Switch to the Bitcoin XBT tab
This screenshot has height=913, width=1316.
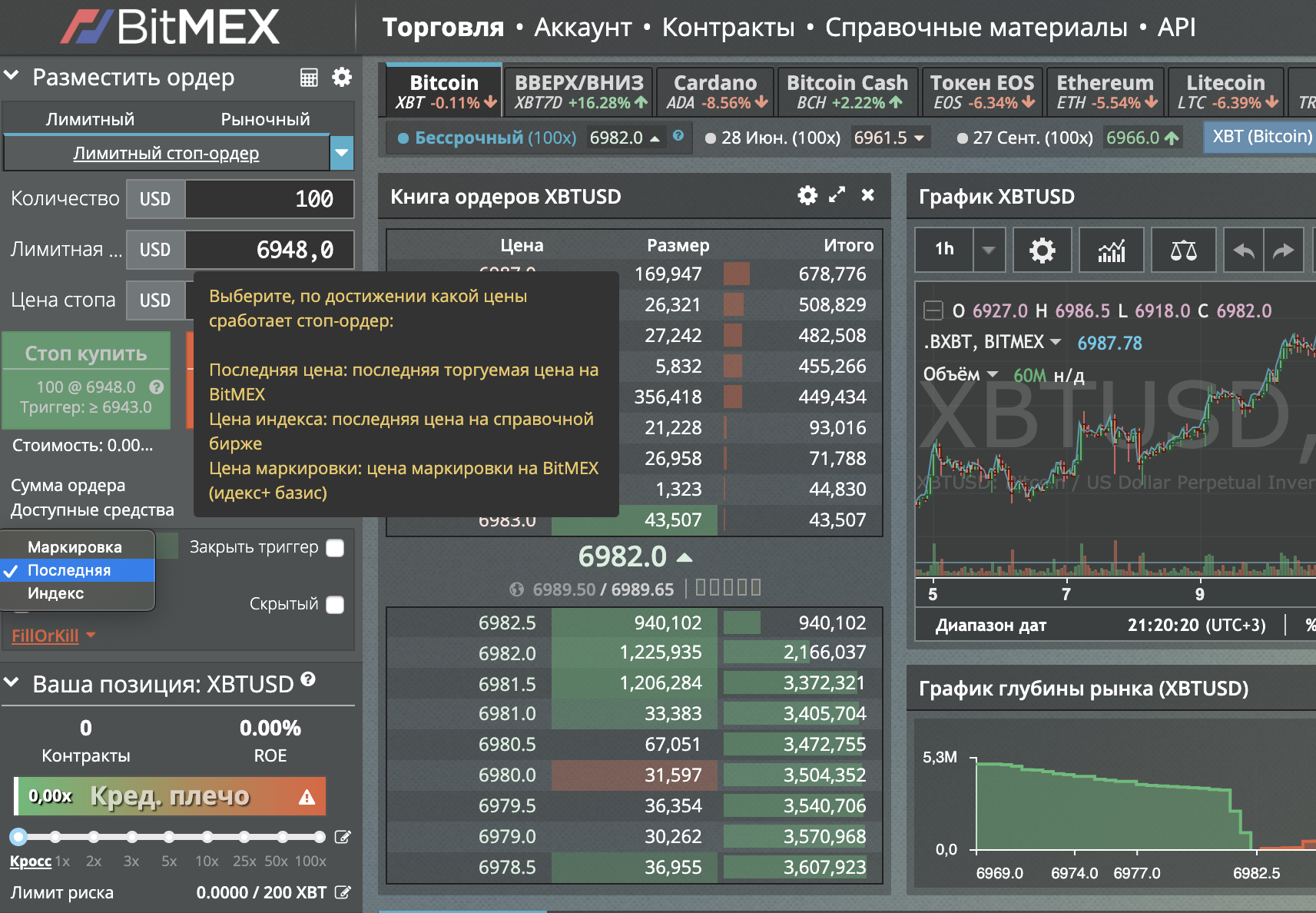444,91
